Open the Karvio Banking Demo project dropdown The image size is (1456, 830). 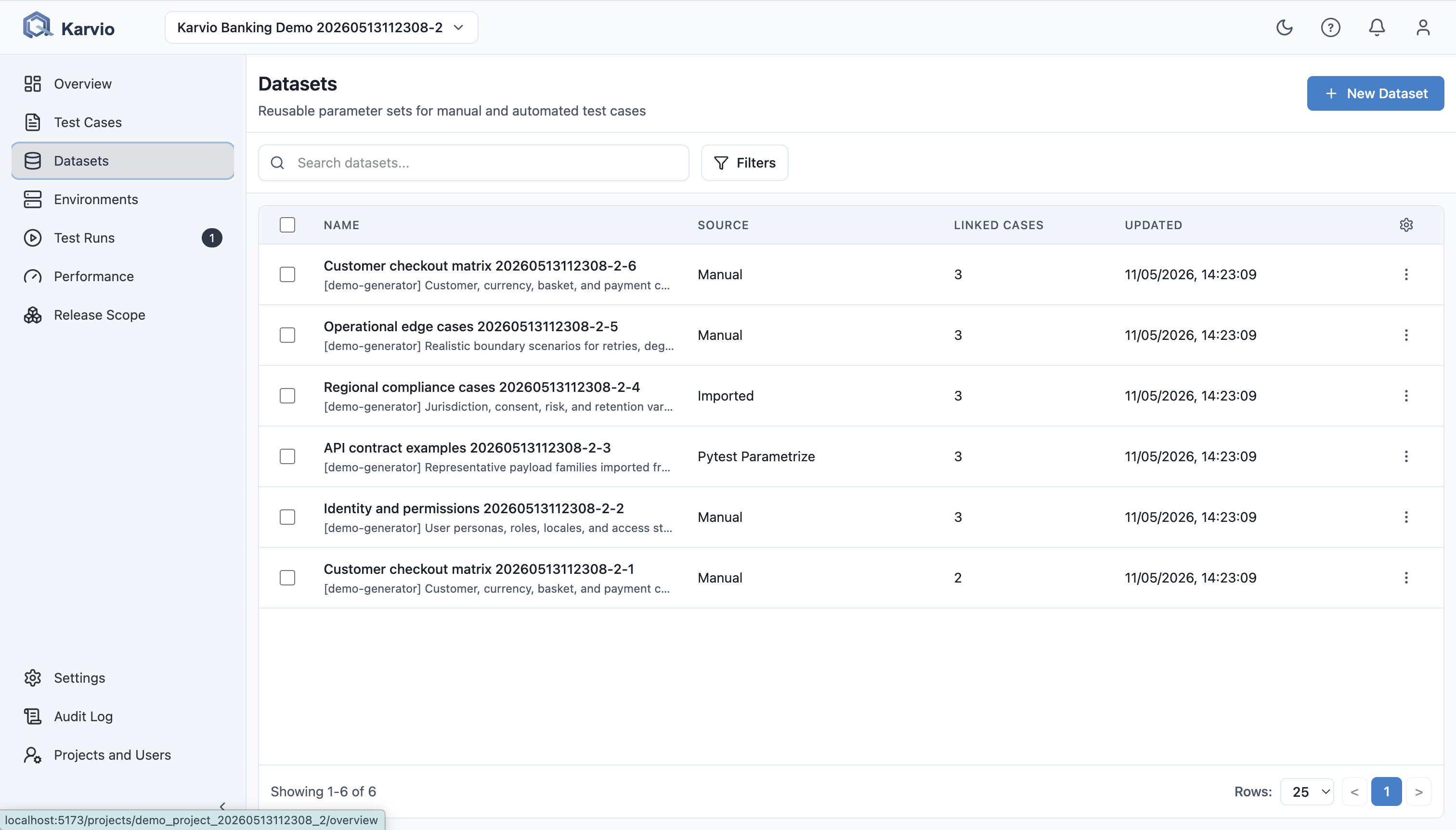coord(321,27)
